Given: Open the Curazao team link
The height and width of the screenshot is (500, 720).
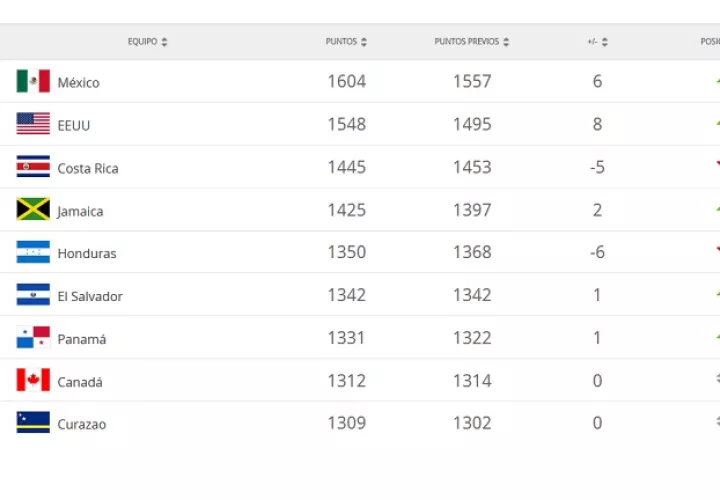Looking at the screenshot, I should (82, 424).
